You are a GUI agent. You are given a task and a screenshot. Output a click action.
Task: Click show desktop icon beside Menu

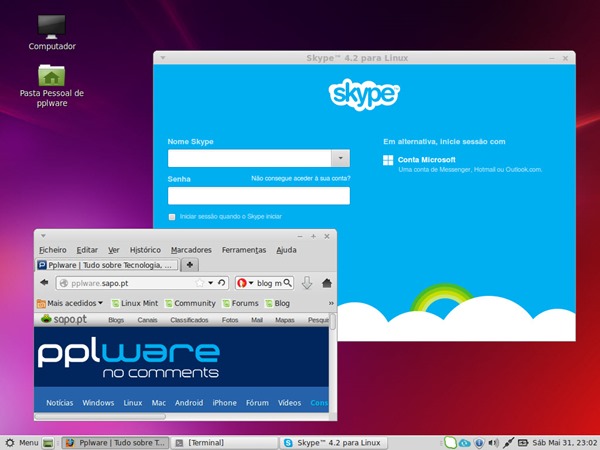pyautogui.click(x=48, y=443)
